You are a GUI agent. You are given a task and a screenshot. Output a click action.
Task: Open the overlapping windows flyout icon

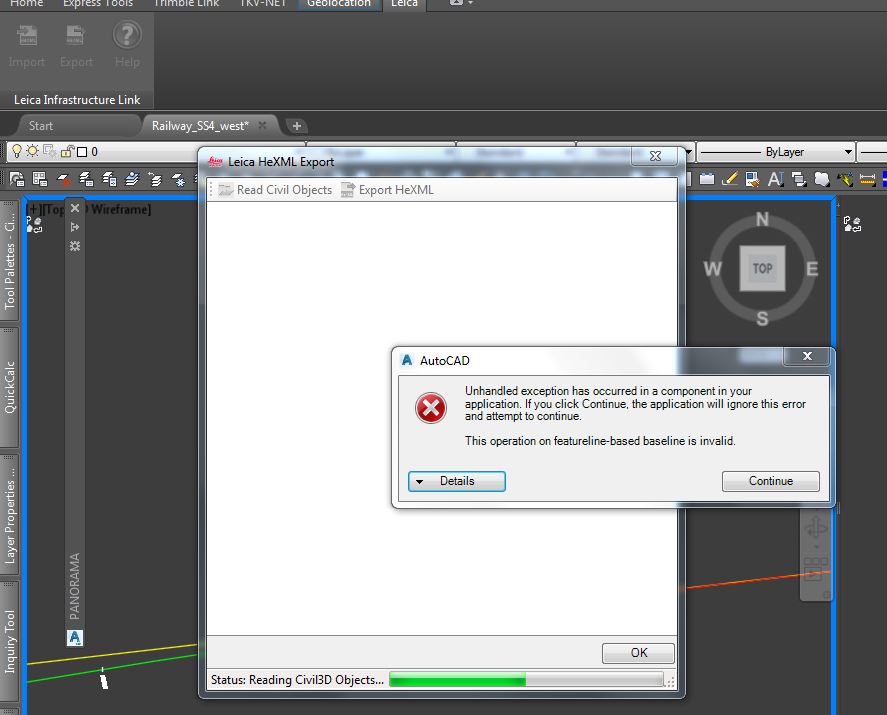(799, 179)
